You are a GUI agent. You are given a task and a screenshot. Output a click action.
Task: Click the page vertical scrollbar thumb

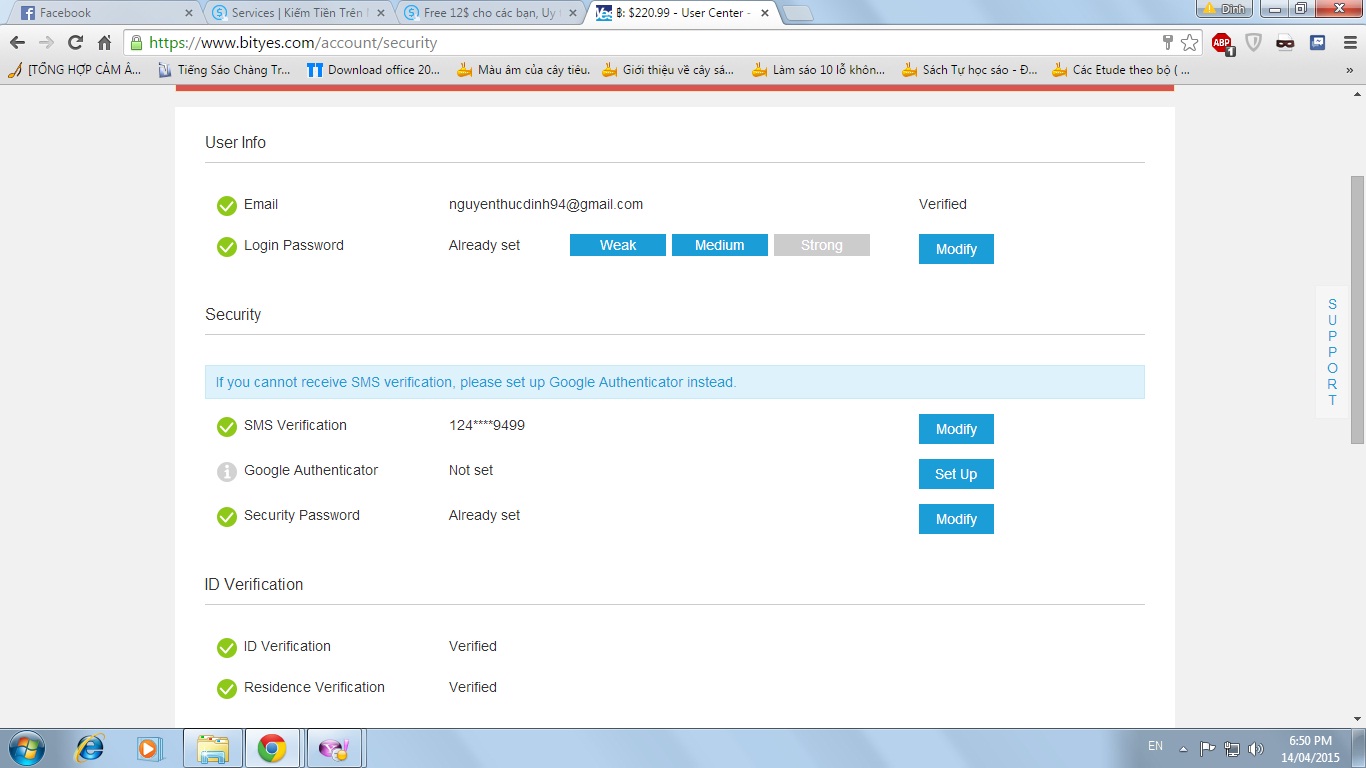point(1357,309)
